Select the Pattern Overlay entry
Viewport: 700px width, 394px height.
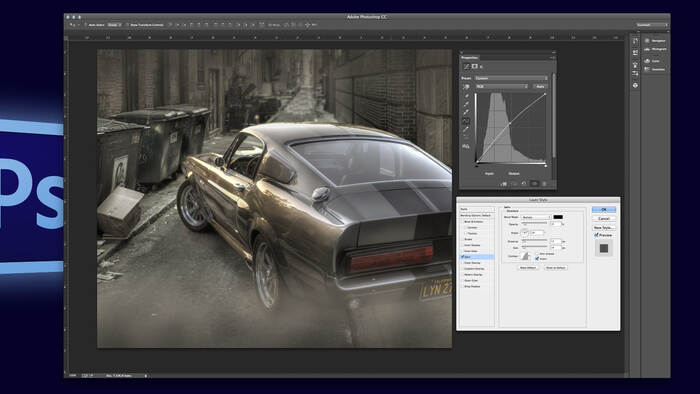click(473, 275)
